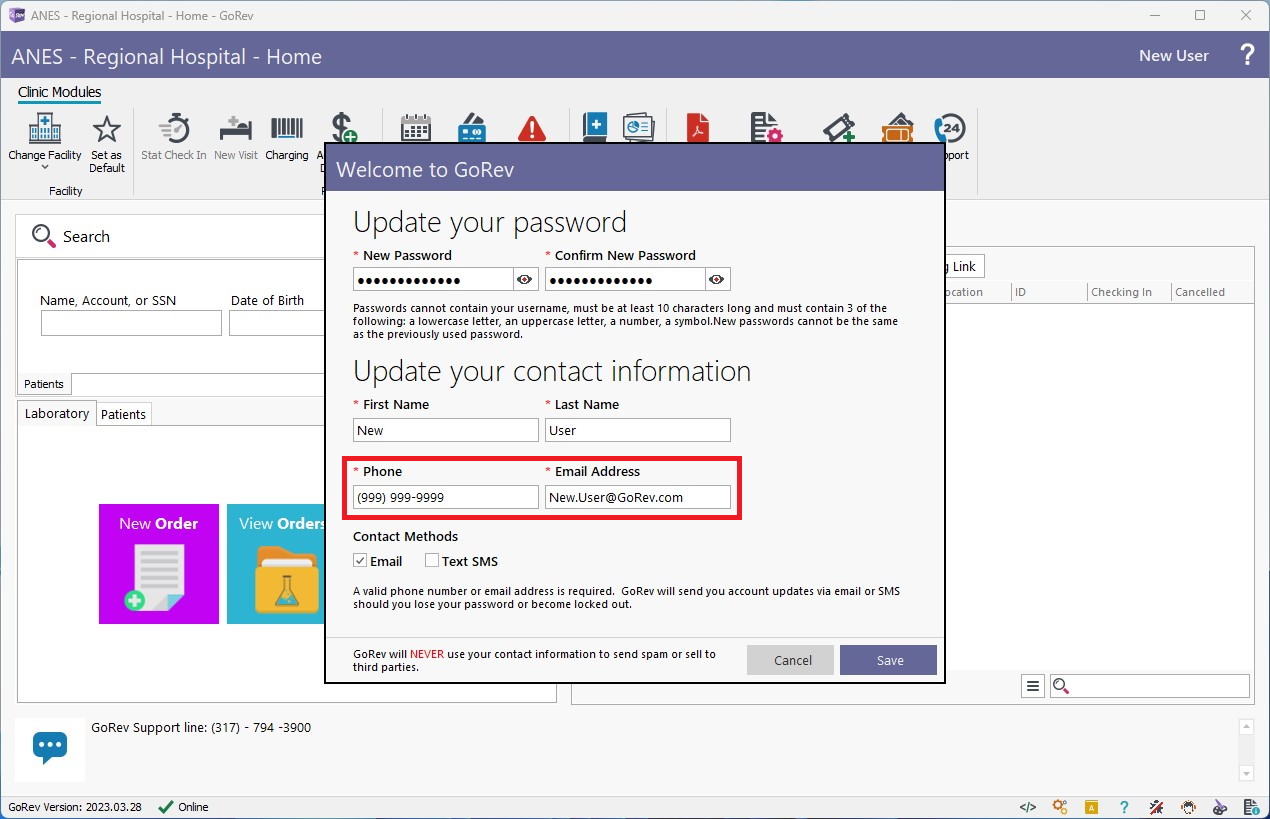1270x819 pixels.
Task: Click the Name, Account, or SSN field
Action: click(x=131, y=323)
